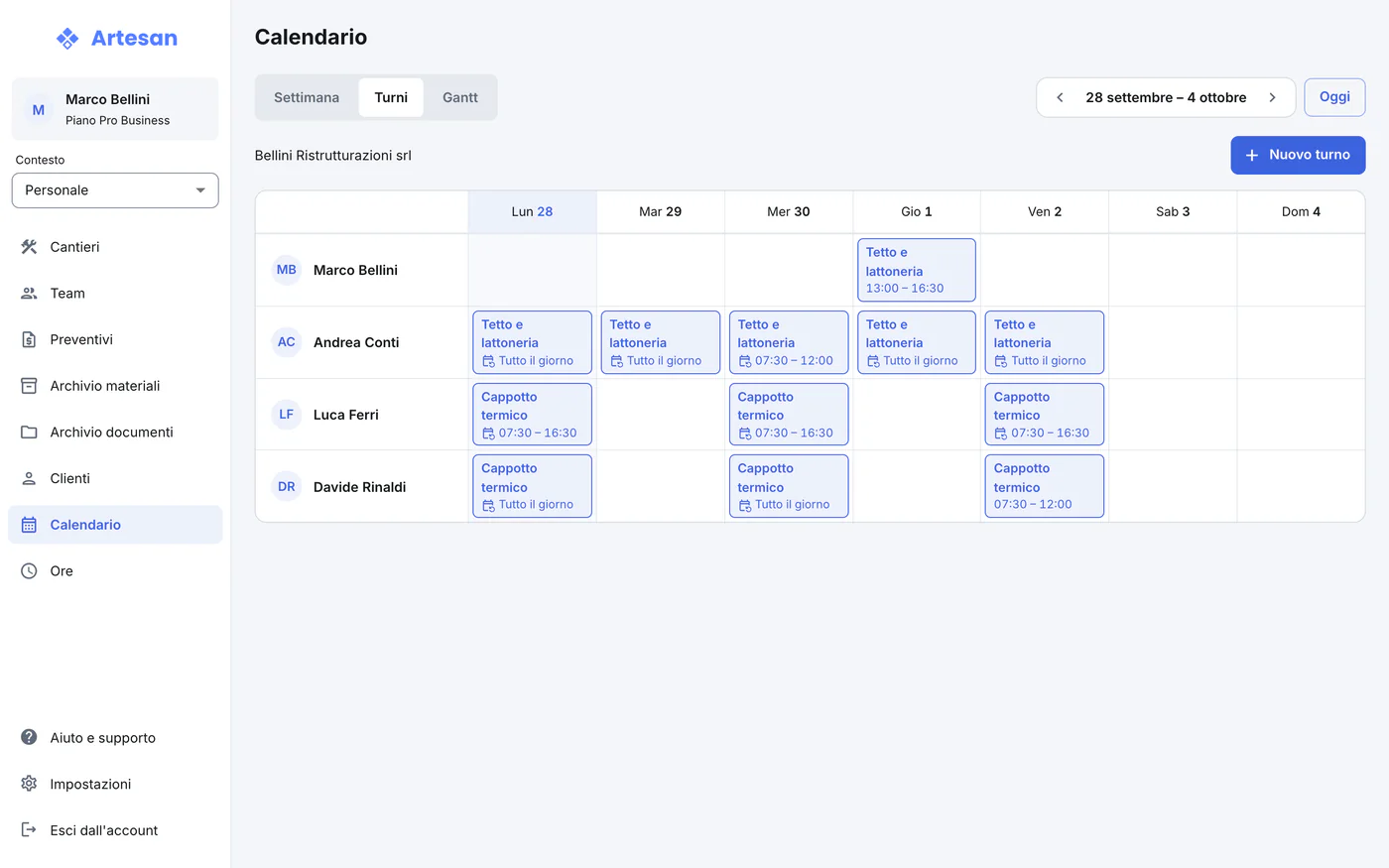The width and height of the screenshot is (1389, 868).
Task: Select the Turni view tab
Action: pos(391,97)
